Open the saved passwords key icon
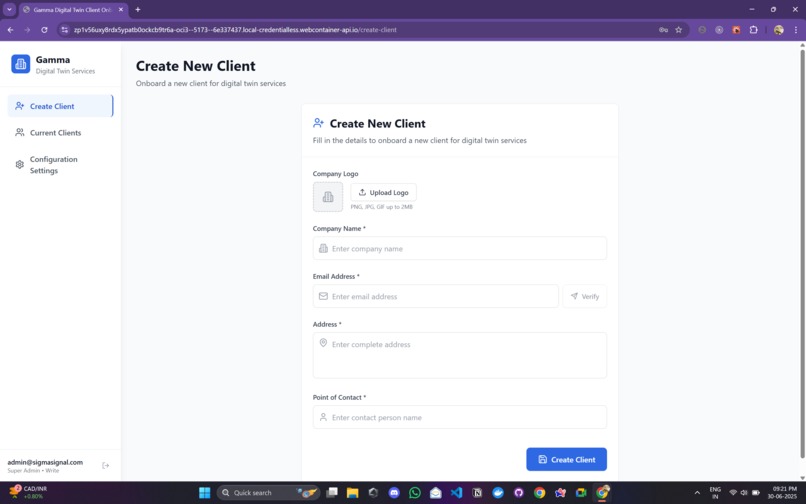 pyautogui.click(x=663, y=30)
